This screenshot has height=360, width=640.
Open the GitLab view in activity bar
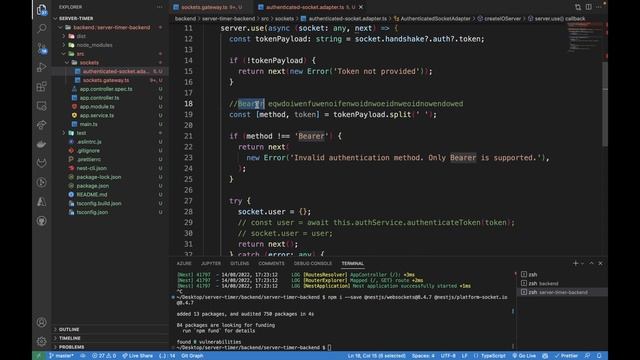point(42,163)
